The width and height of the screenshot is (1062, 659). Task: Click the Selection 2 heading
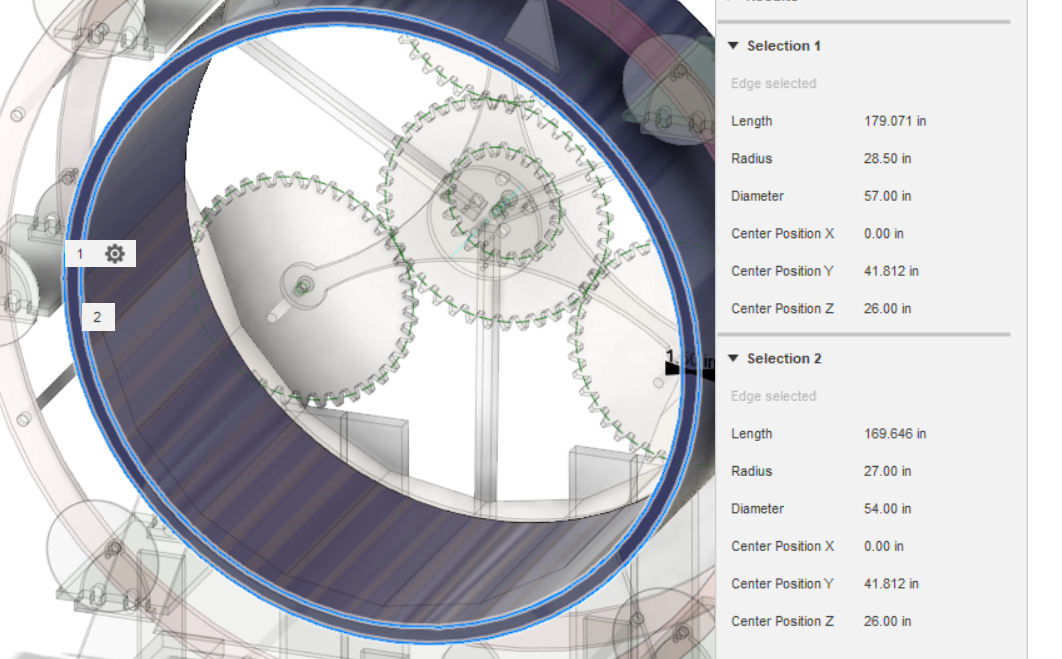coord(784,358)
